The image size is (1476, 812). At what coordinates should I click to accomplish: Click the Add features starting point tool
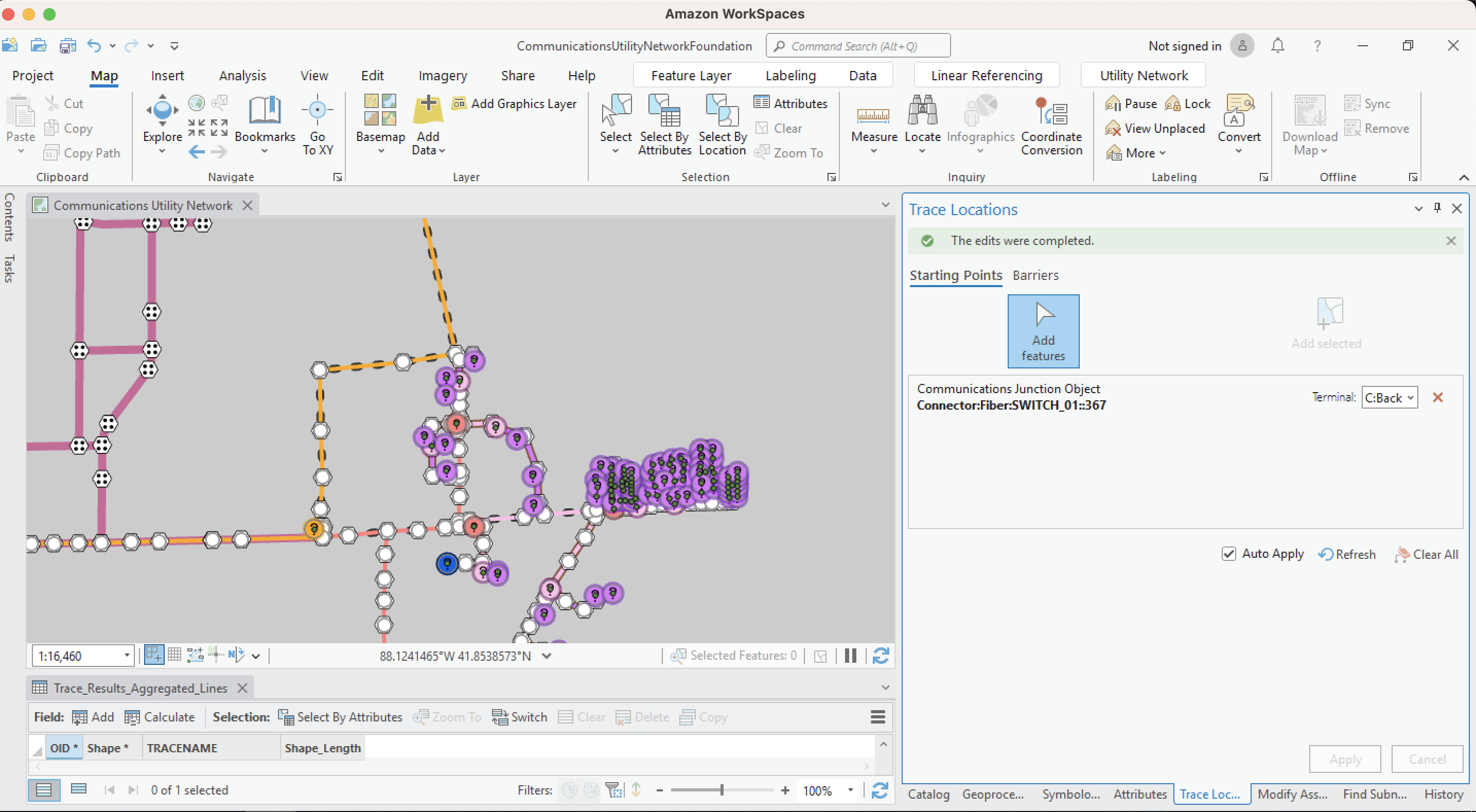[1043, 331]
